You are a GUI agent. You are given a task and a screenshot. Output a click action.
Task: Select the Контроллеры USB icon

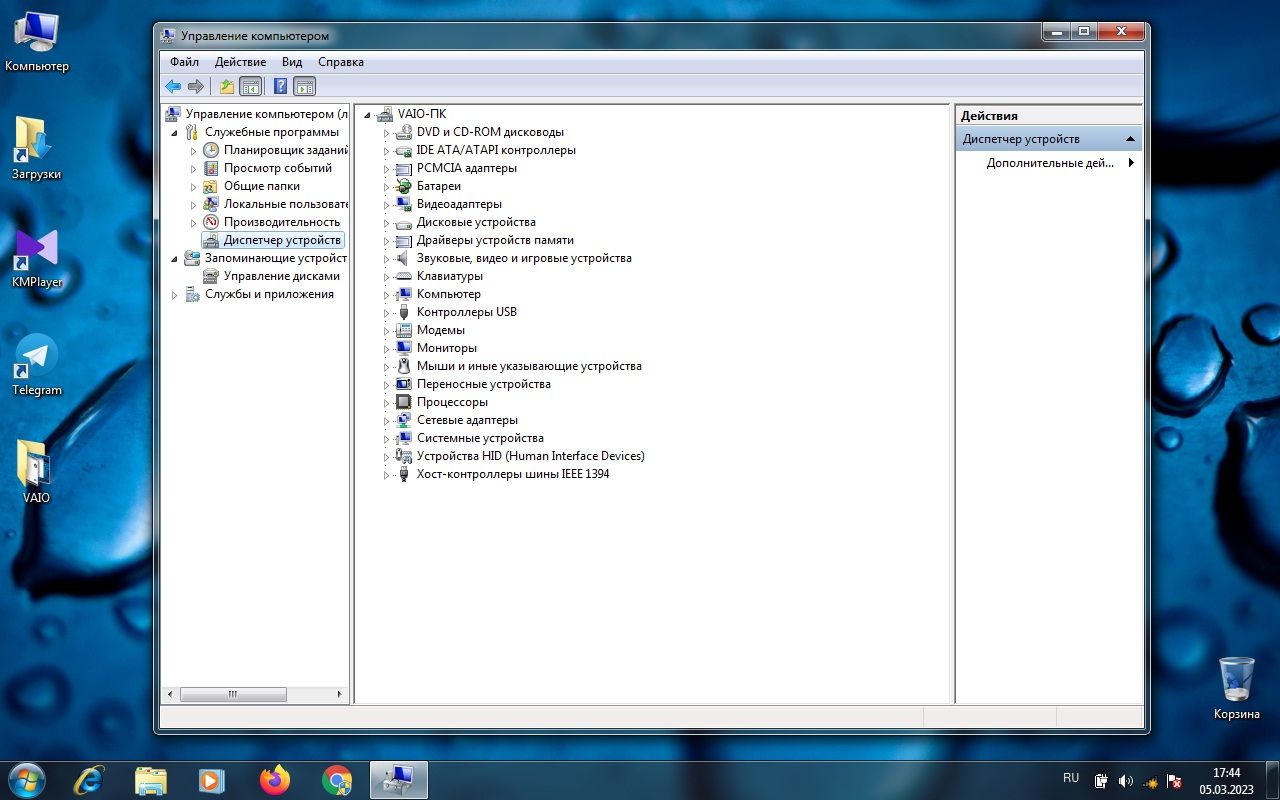coord(404,312)
